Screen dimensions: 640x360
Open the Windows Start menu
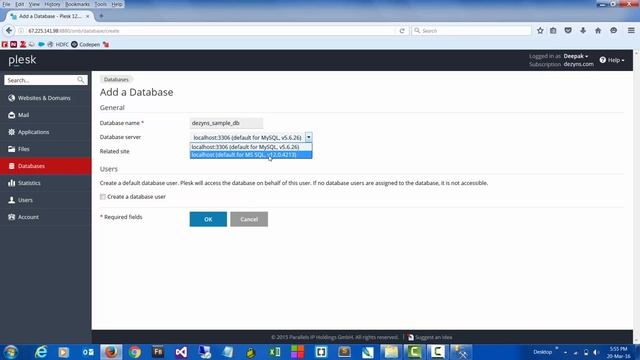(x=11, y=352)
